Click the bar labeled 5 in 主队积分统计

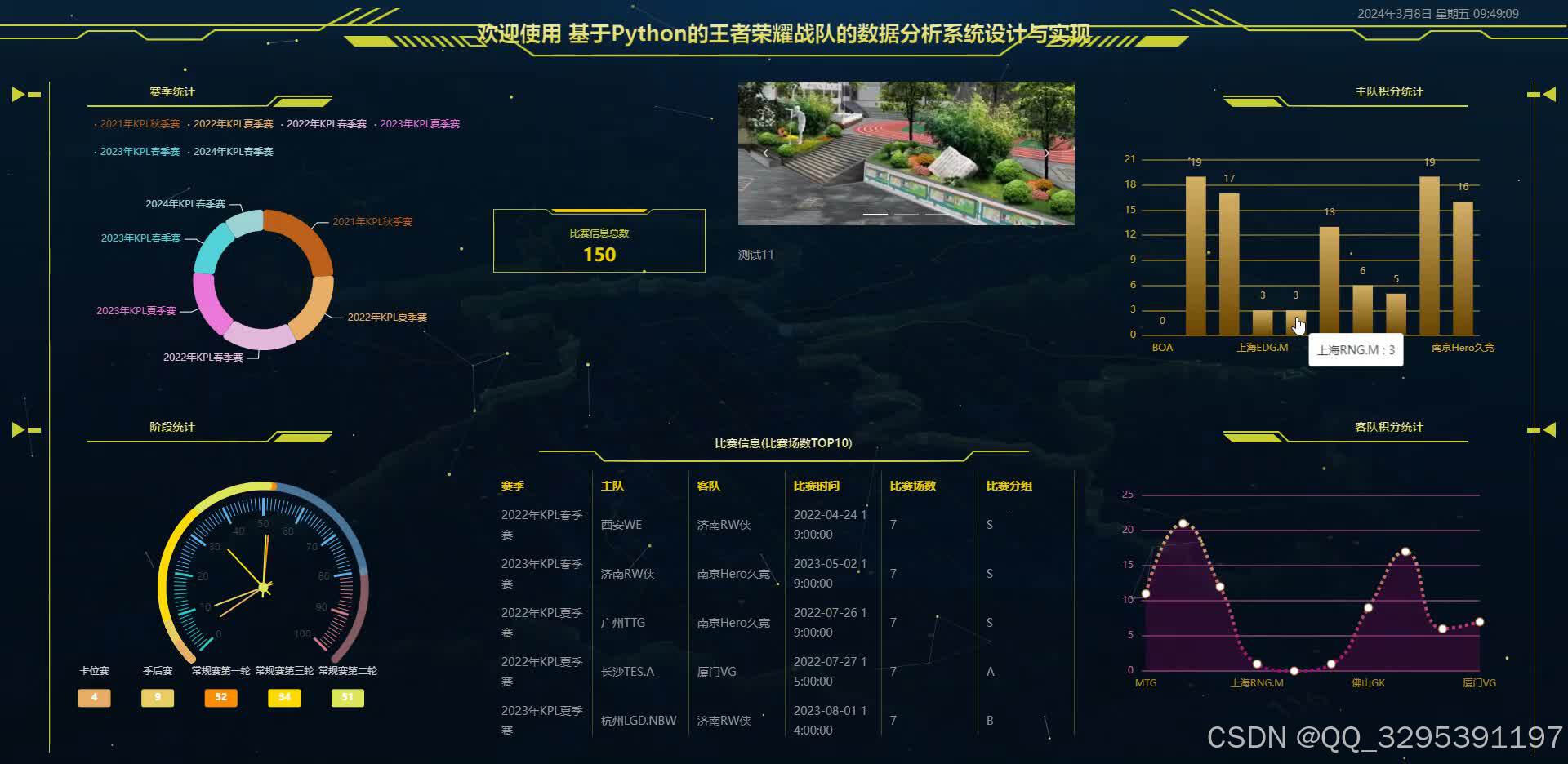[1396, 314]
